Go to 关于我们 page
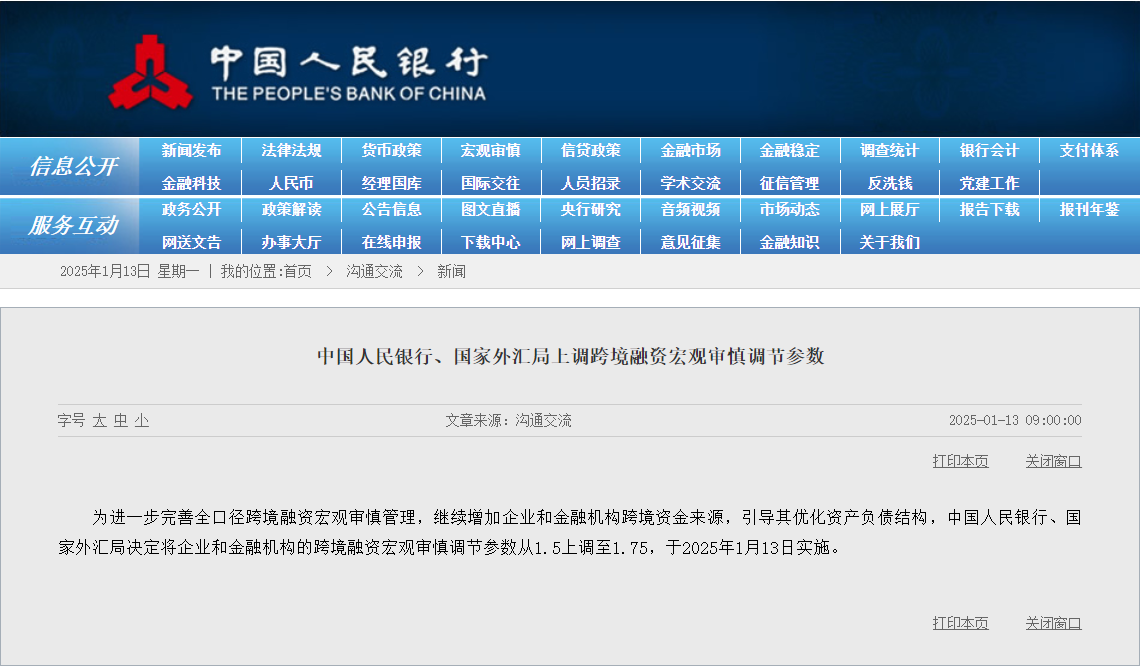1141x667 pixels. pyautogui.click(x=889, y=243)
